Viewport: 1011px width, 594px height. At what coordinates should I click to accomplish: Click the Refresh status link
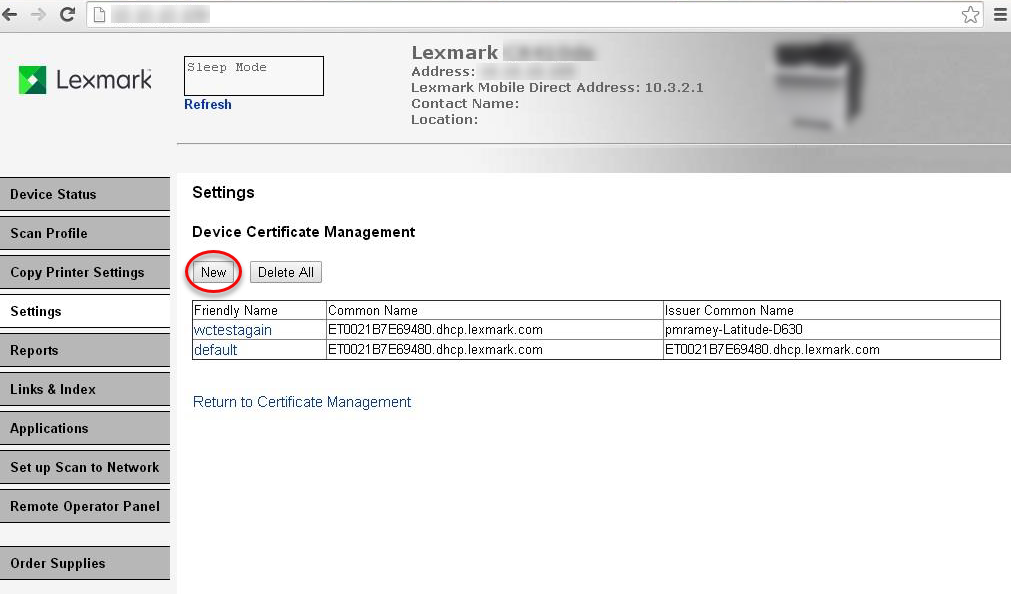(x=208, y=104)
